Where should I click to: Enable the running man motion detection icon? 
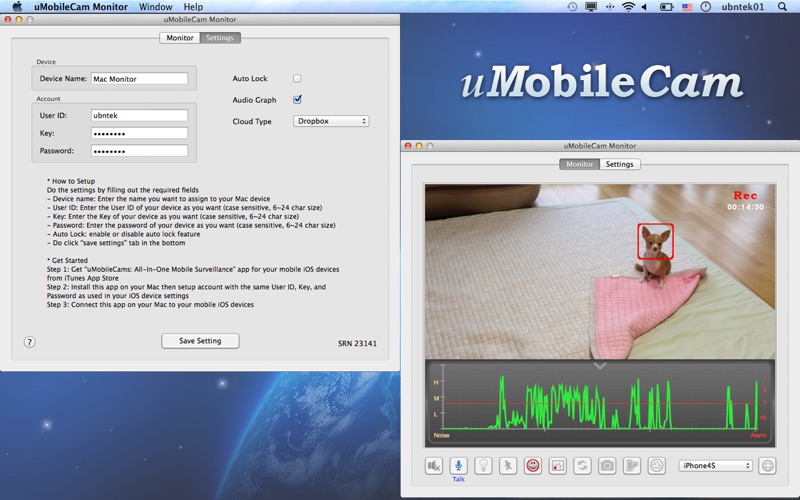click(x=508, y=465)
